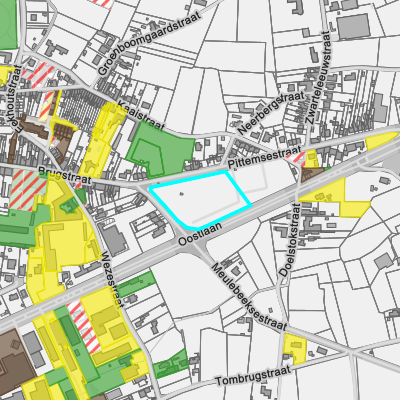Viewport: 400px width, 400px height.
Task: Click the Oostlaan street label
Action: pos(200,234)
